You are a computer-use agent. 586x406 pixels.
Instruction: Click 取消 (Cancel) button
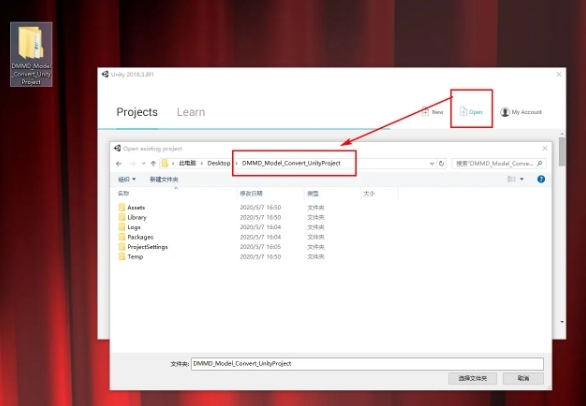tap(523, 378)
